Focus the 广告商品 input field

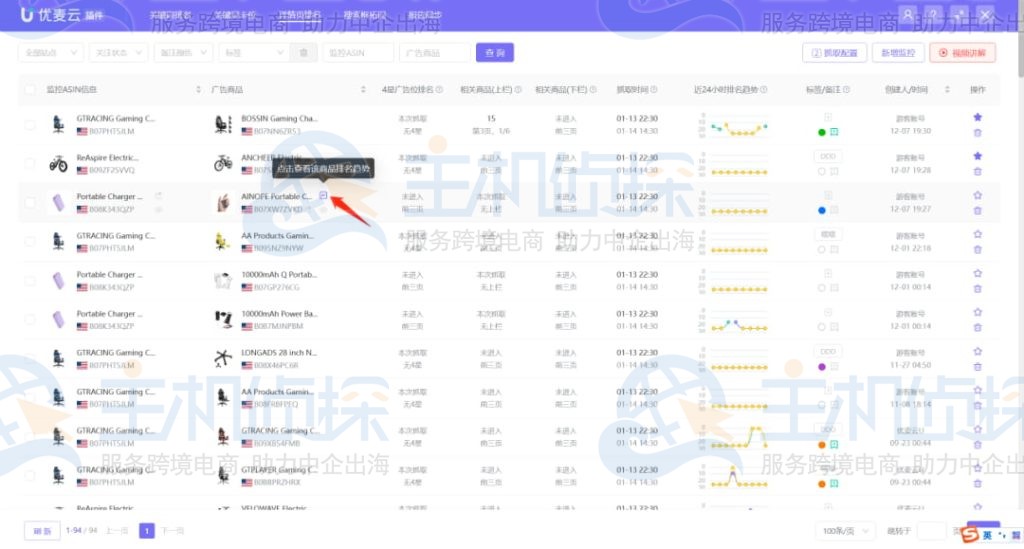click(434, 53)
